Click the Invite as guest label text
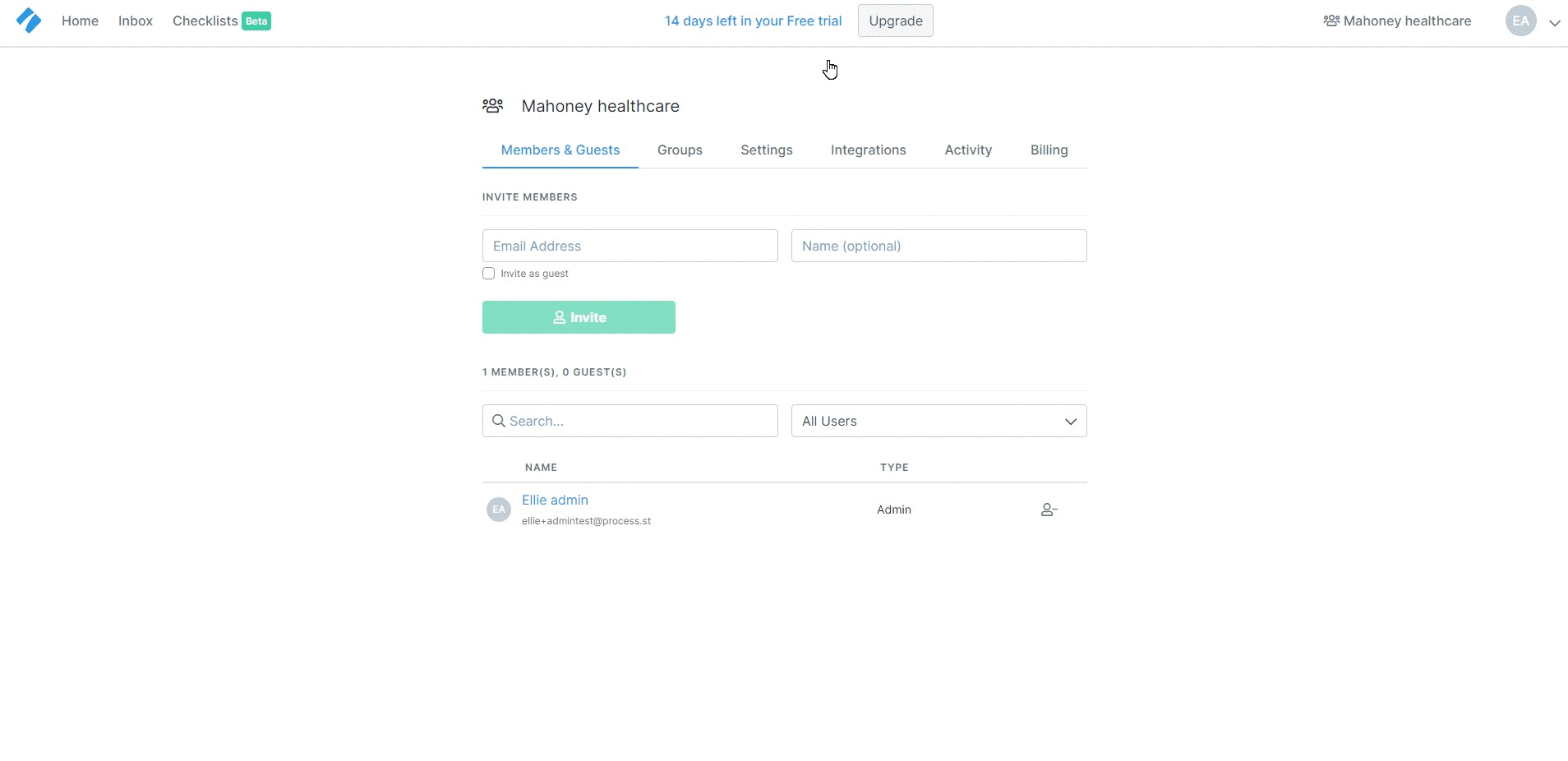1568x761 pixels. coord(534,274)
